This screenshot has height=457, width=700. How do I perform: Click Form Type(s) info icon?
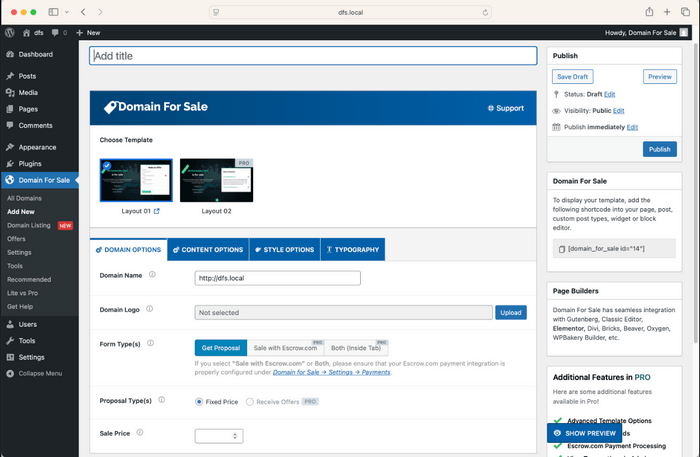coord(150,343)
